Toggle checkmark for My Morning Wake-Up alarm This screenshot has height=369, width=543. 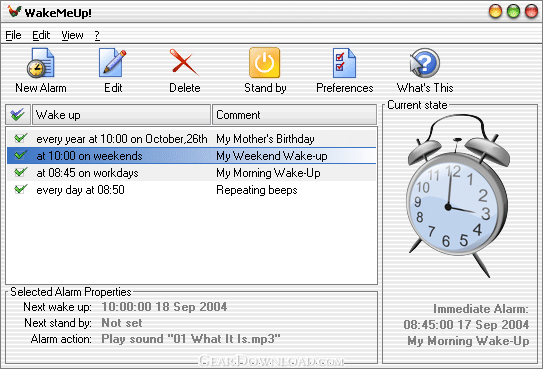[20, 172]
